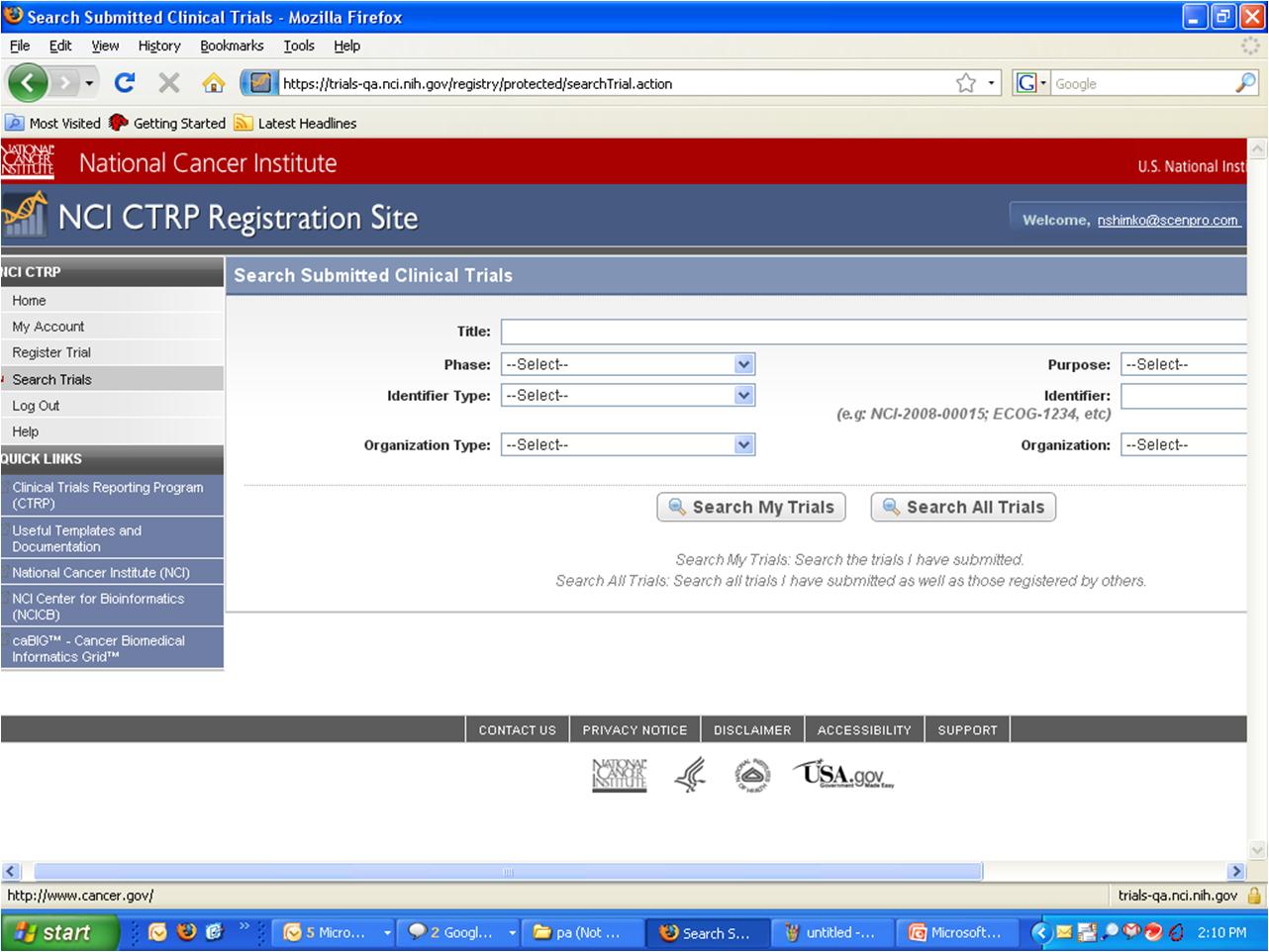Open the address bar history dropdown arrow
Screen dimensions: 1269x952
pos(992,83)
